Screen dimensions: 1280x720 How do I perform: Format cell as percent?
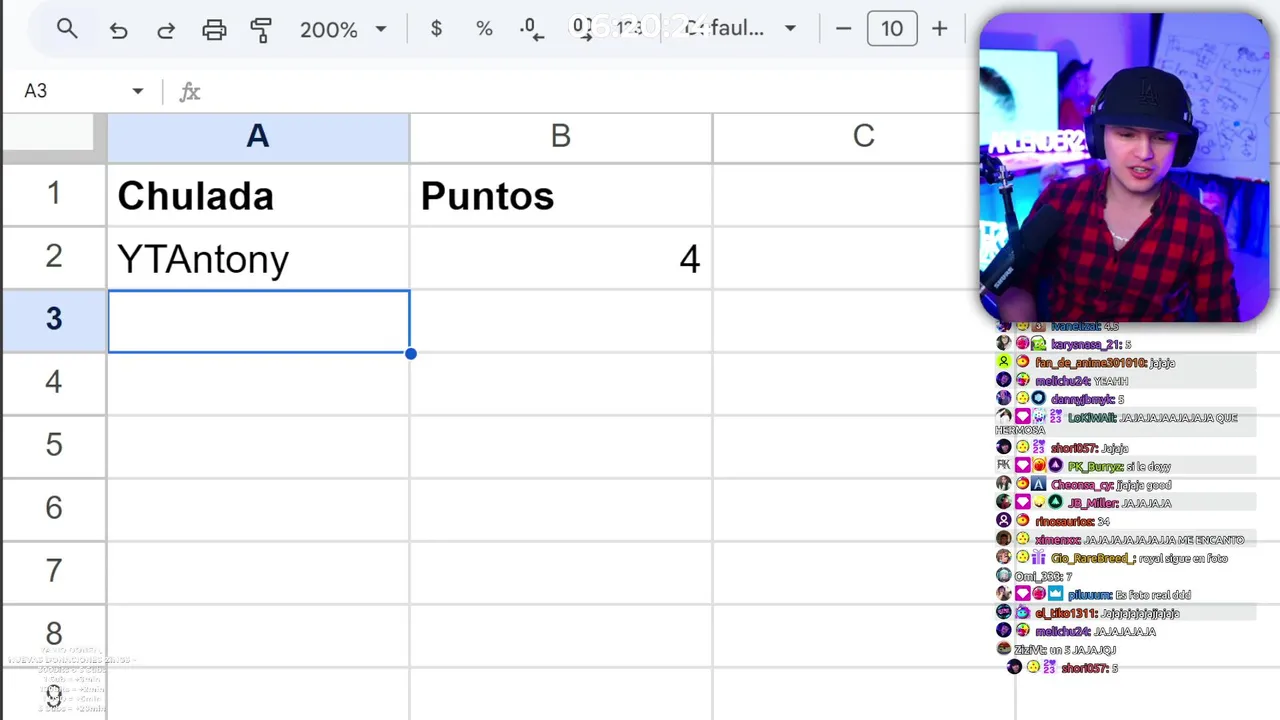484,29
